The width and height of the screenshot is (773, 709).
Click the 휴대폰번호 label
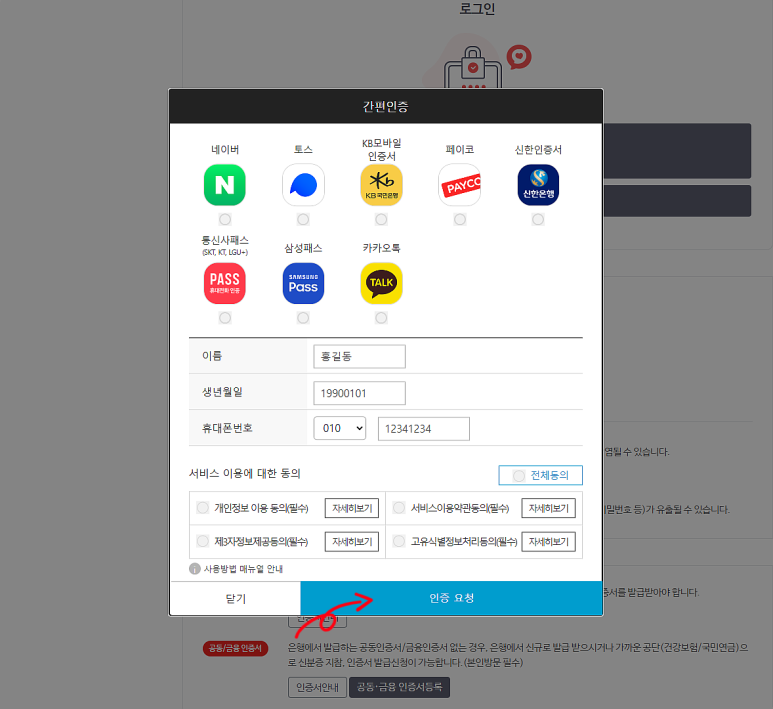pos(227,428)
